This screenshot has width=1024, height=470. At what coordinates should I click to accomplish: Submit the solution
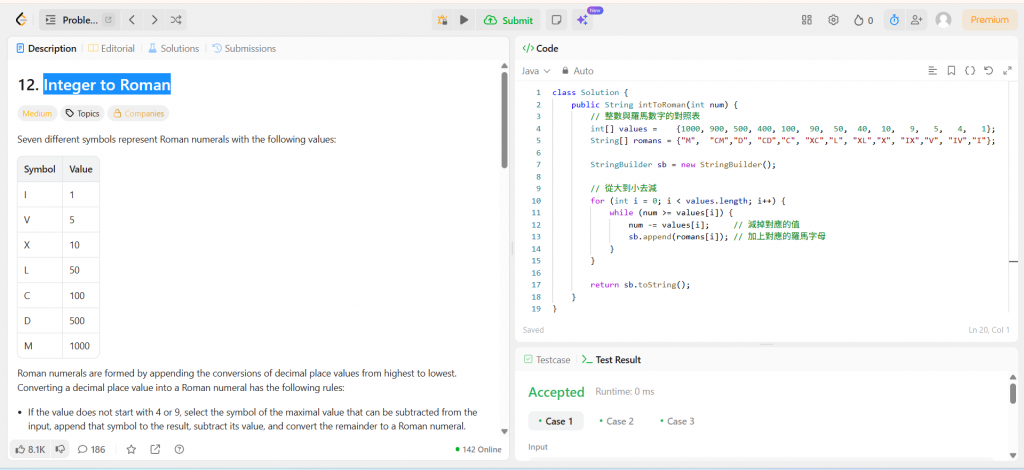(x=509, y=20)
